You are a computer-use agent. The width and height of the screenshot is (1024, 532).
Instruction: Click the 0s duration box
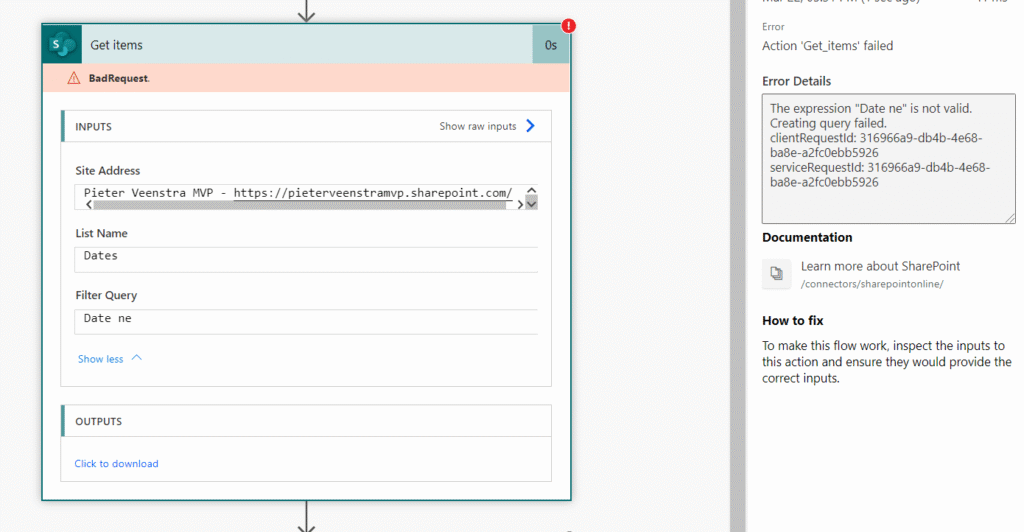click(x=551, y=44)
